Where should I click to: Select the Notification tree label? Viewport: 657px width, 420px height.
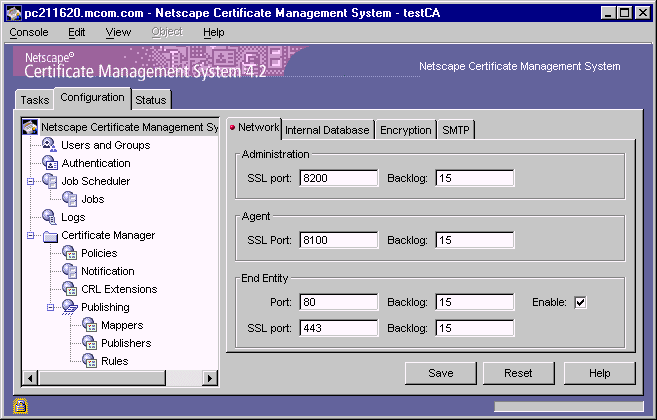point(108,271)
